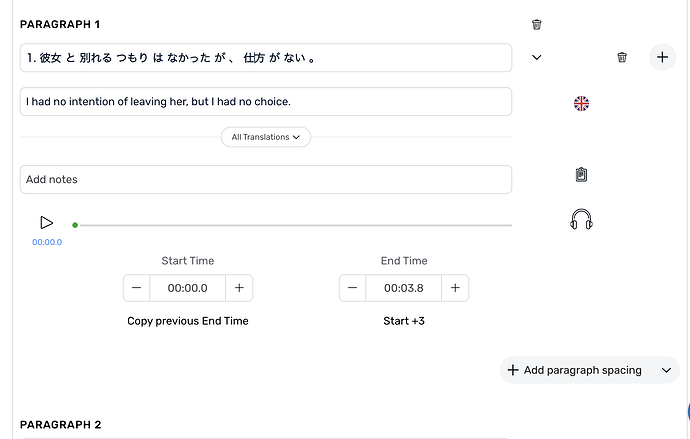Screen dimensions: 690x439
Task: Click the audio progress track
Action: pos(296,225)
